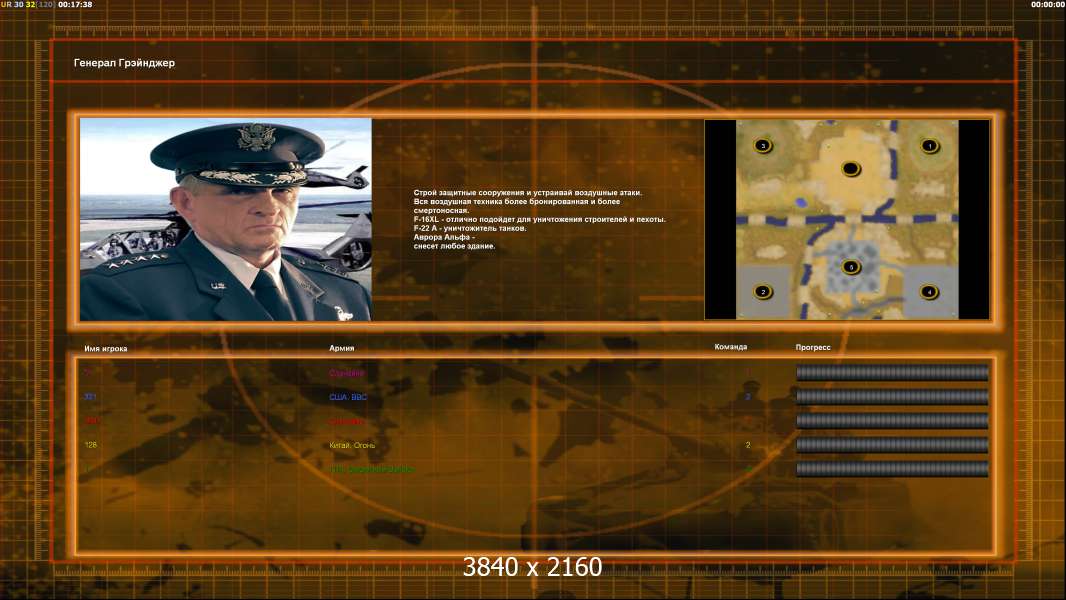1066x600 pixels.
Task: Click the blue 'США. ВВС' army entry
Action: coord(347,397)
